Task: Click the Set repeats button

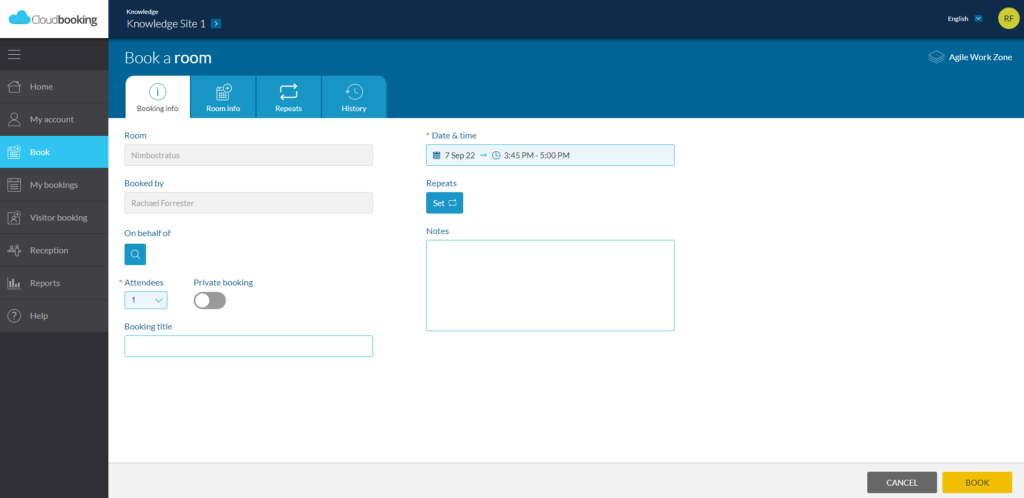Action: [x=444, y=203]
